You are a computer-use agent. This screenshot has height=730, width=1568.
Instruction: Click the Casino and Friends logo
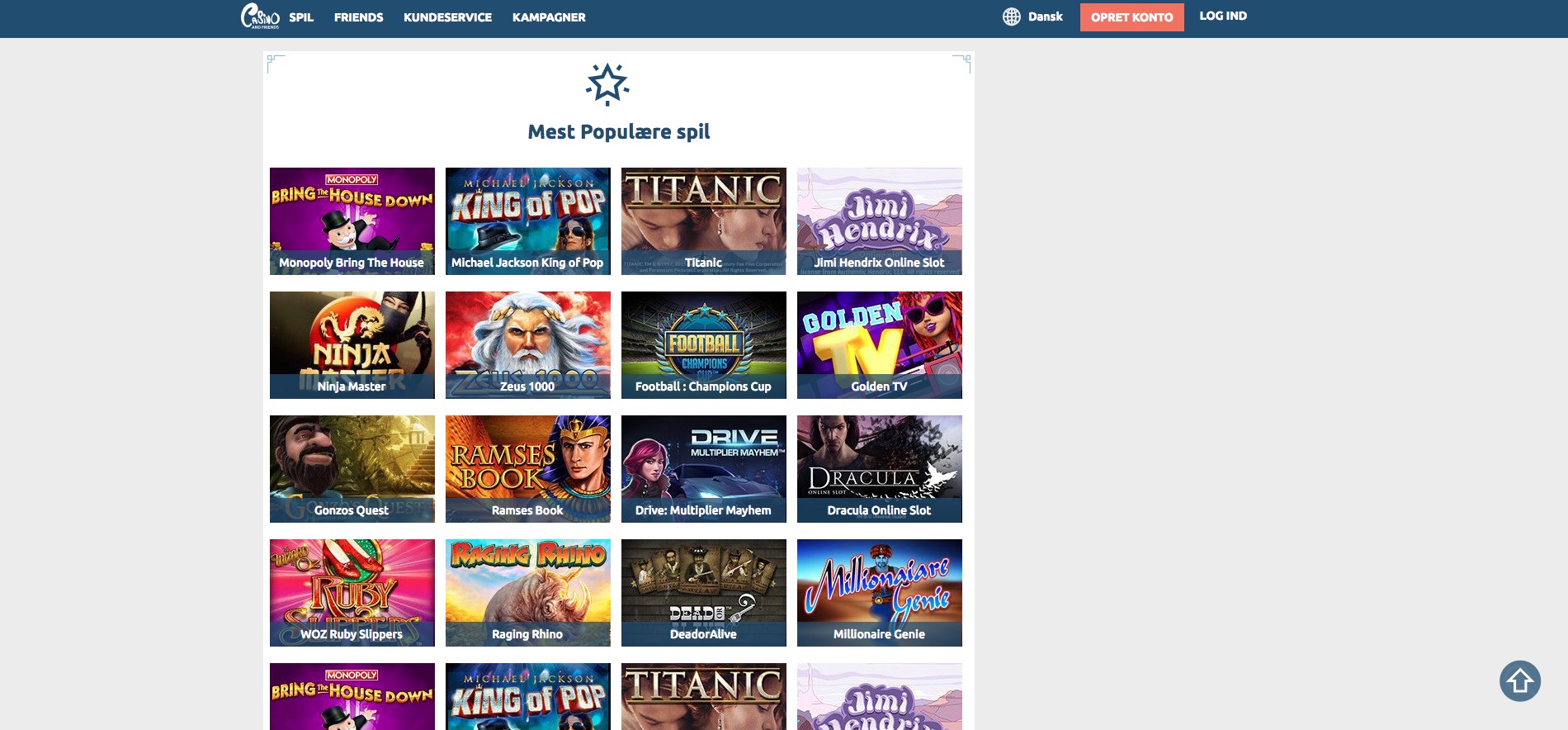click(x=260, y=17)
